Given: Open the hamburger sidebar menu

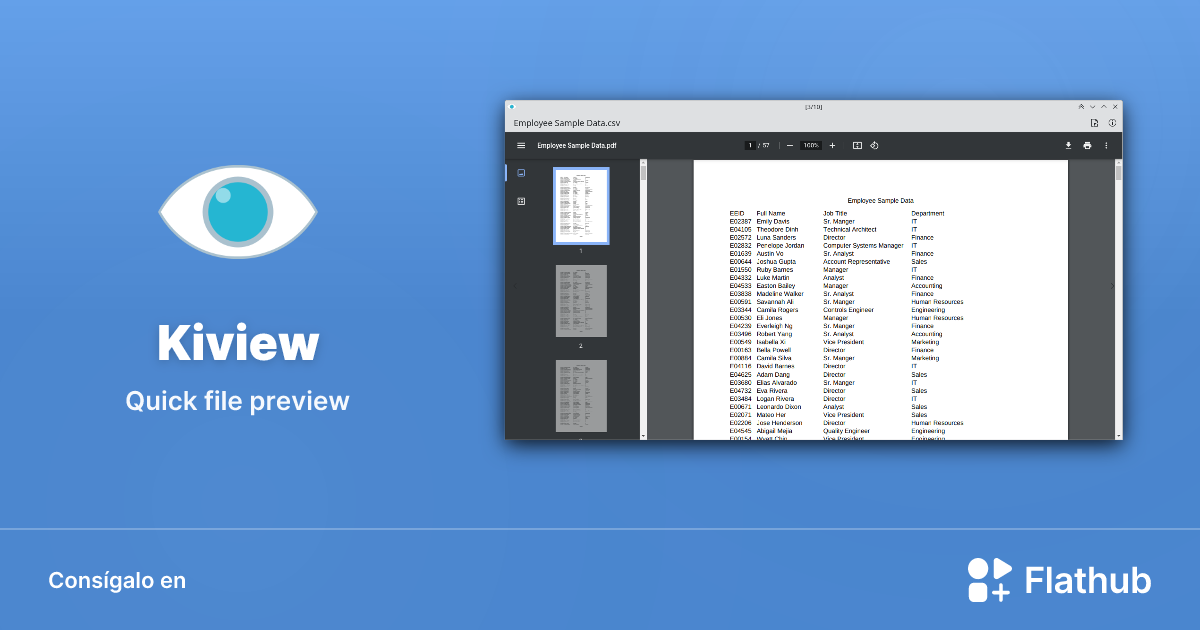Looking at the screenshot, I should click(x=520, y=145).
